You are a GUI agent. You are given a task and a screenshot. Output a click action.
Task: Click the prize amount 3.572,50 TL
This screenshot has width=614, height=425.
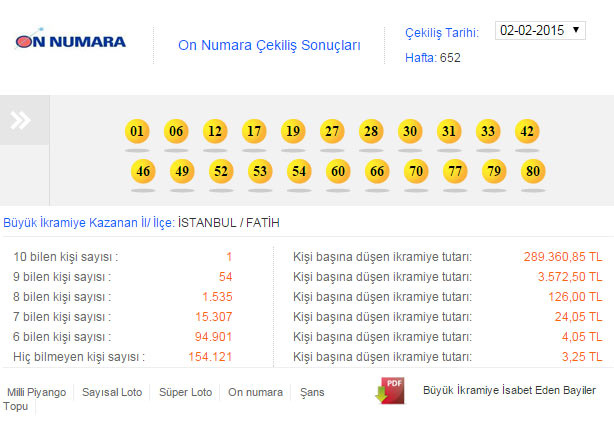[x=570, y=277]
